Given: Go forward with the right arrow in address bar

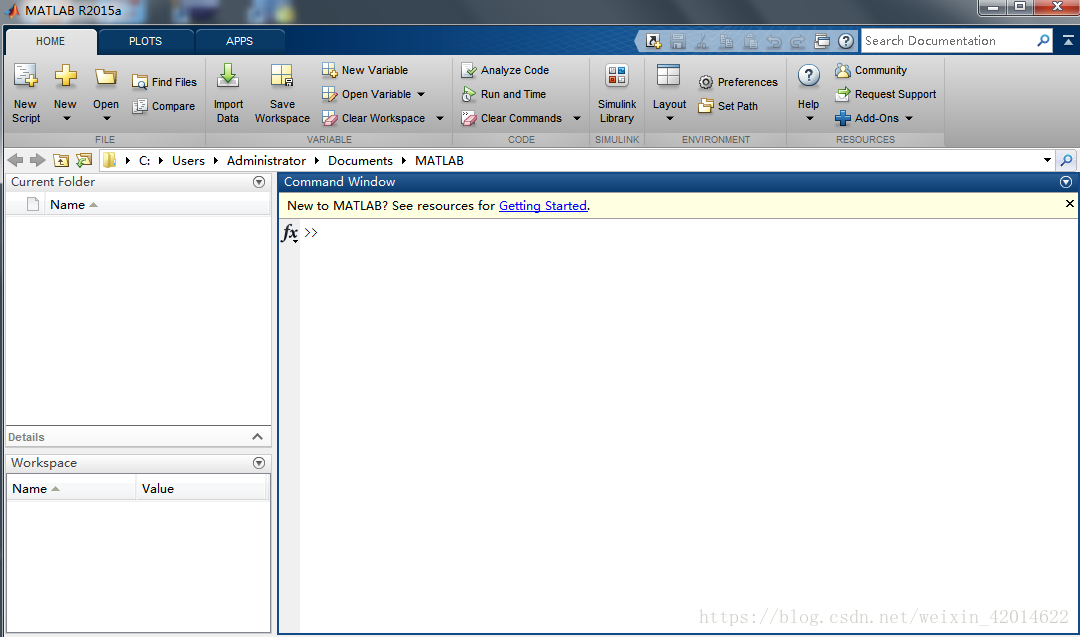Looking at the screenshot, I should [x=38, y=160].
